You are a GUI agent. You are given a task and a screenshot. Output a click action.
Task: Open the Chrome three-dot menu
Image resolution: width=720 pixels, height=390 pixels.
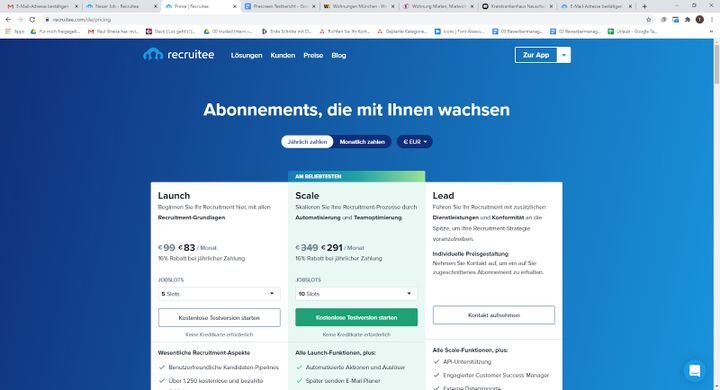pos(712,19)
